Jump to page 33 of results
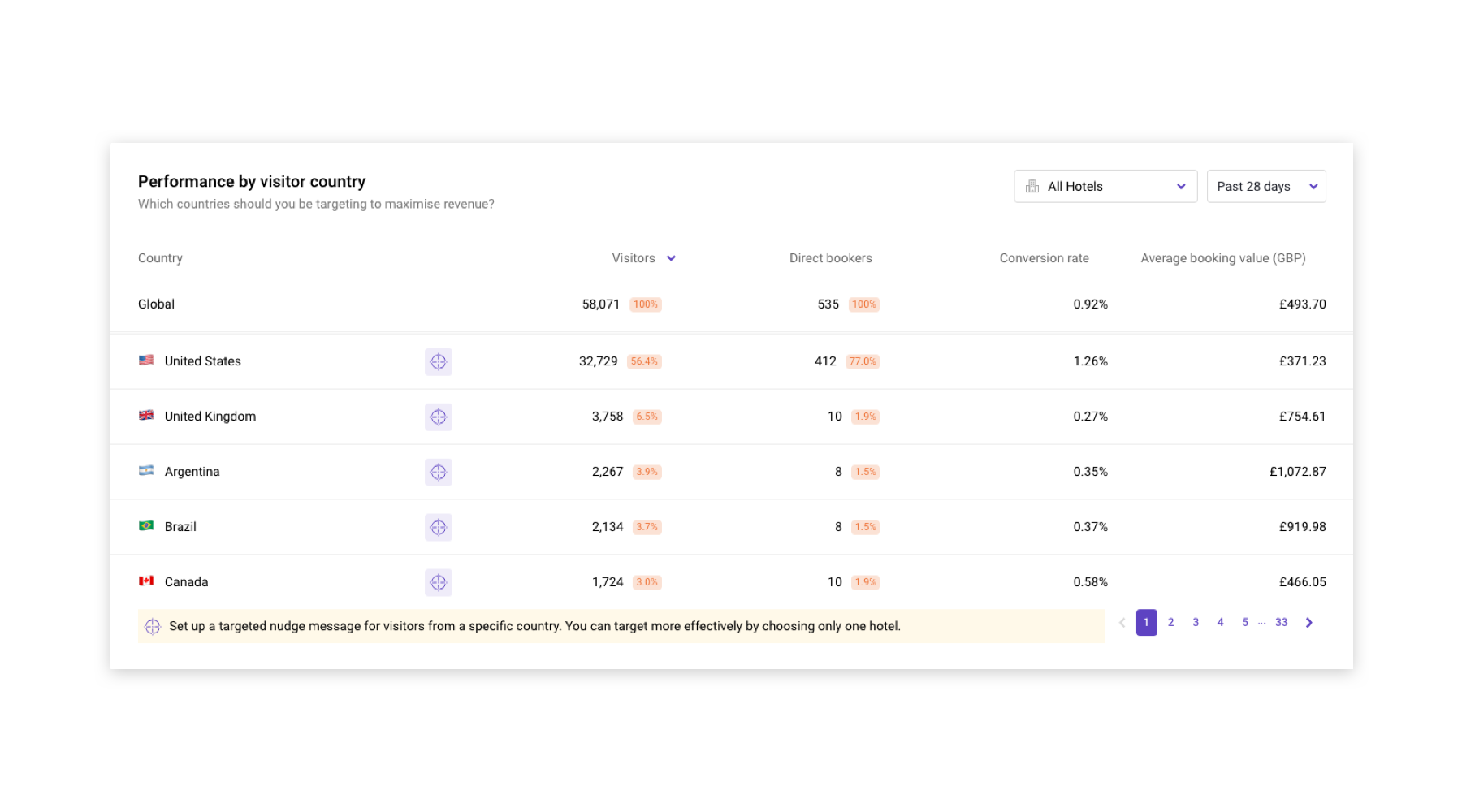This screenshot has width=1462, height=812. [x=1281, y=623]
